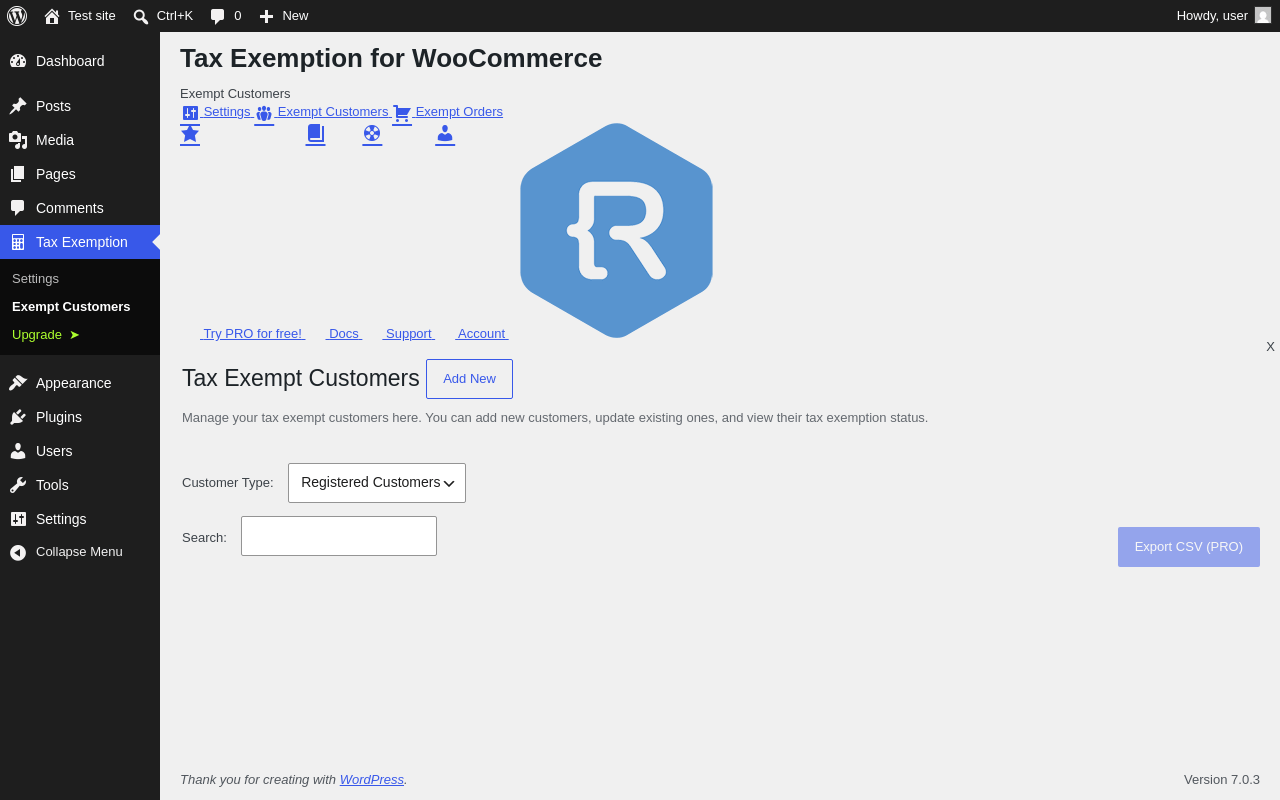This screenshot has height=800, width=1280.
Task: Open the sidebar Settings menu with sliders icon
Action: point(80,519)
